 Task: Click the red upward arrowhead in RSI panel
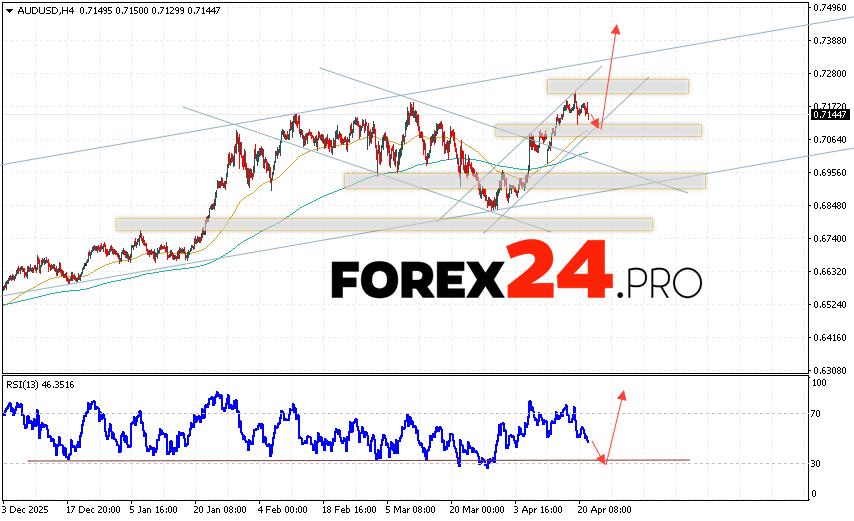click(x=623, y=395)
